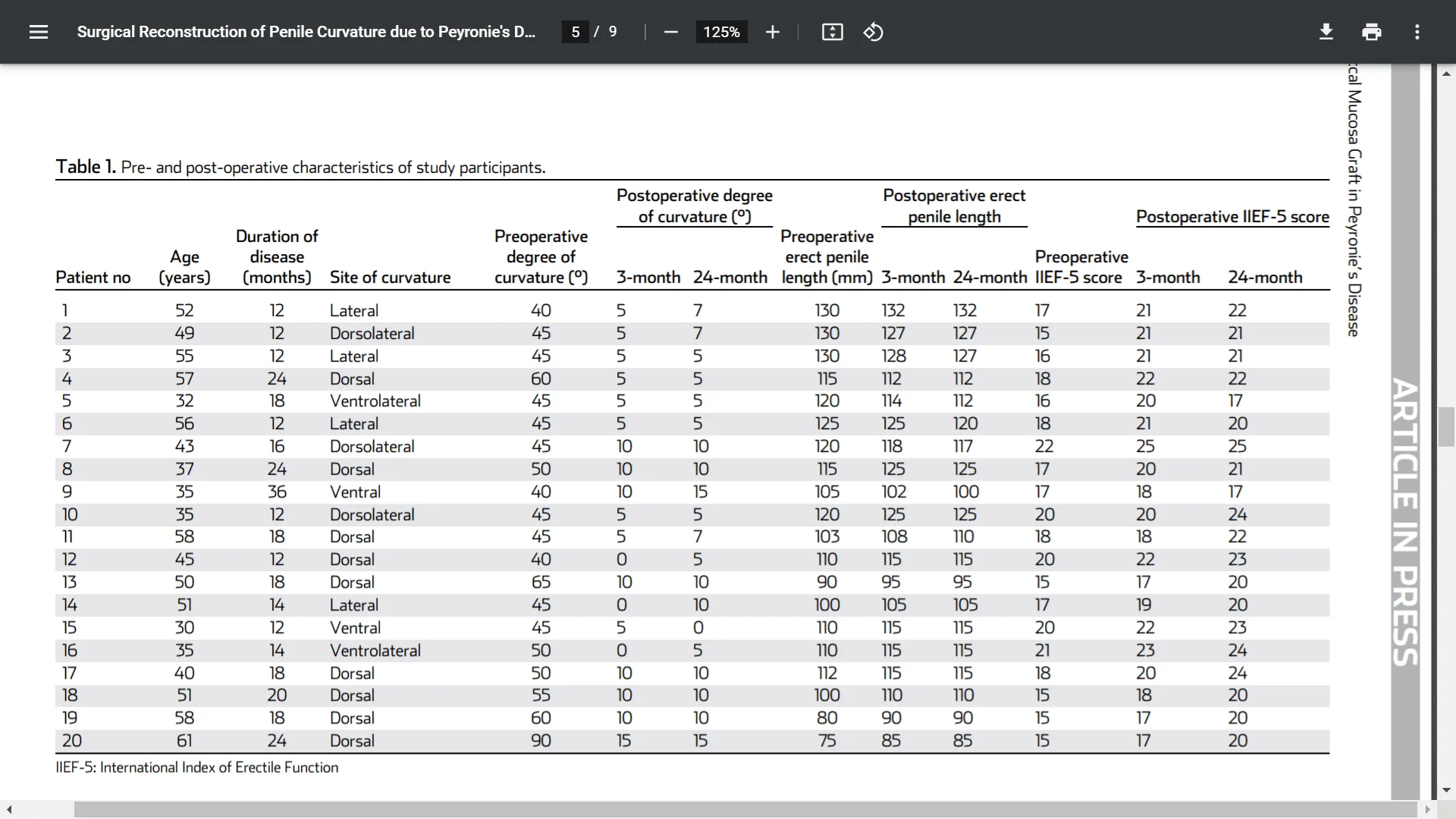This screenshot has width=1456, height=819.
Task: Click the IIEF-5 footnote text
Action: (196, 767)
